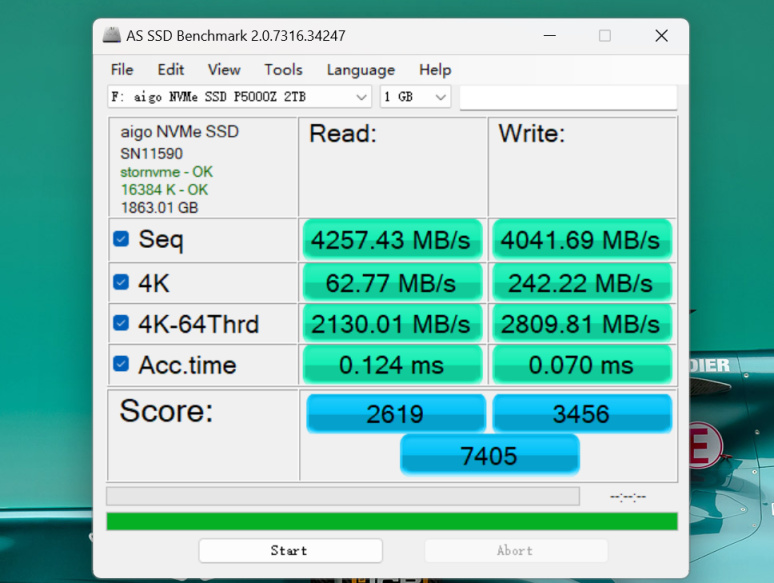Screen dimensions: 774x583
Task: Click the Abort button
Action: point(516,550)
